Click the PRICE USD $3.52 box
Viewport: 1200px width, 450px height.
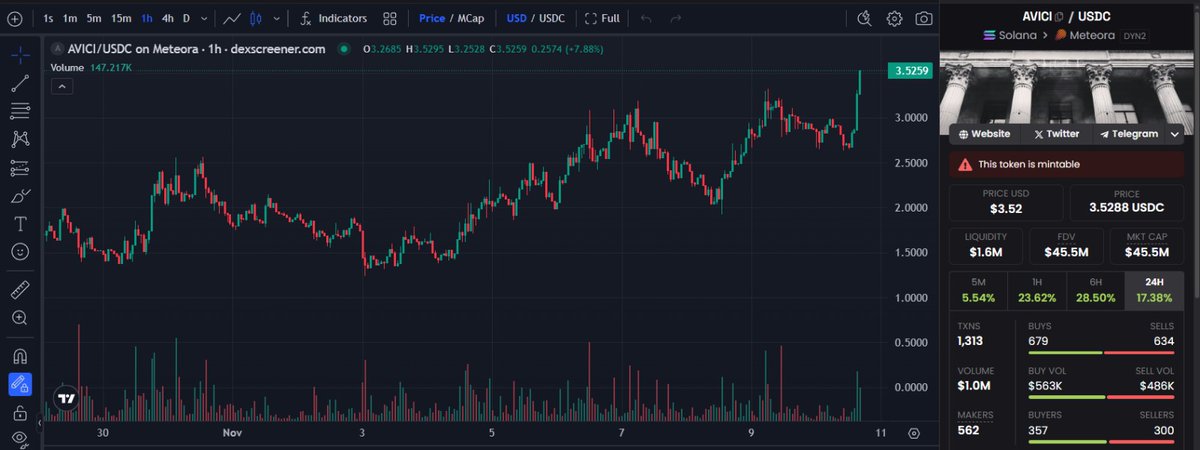(1006, 202)
